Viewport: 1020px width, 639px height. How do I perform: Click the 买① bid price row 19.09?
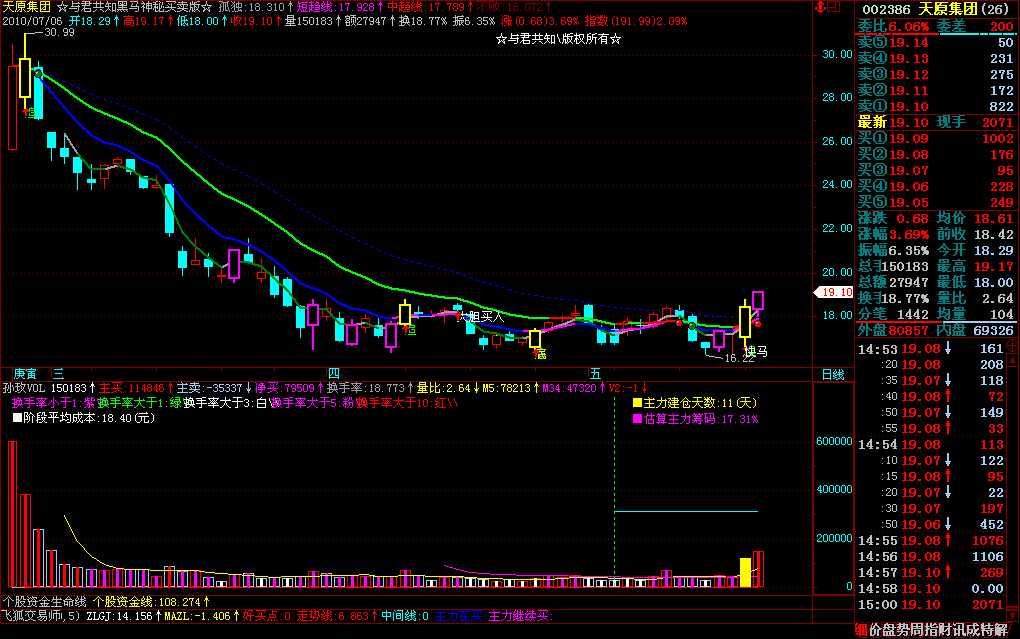(x=935, y=139)
